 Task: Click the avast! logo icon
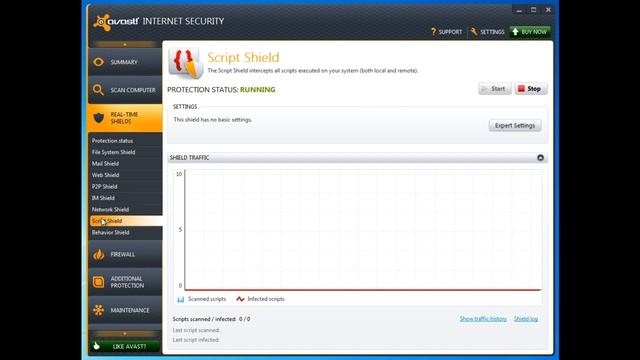click(x=102, y=22)
